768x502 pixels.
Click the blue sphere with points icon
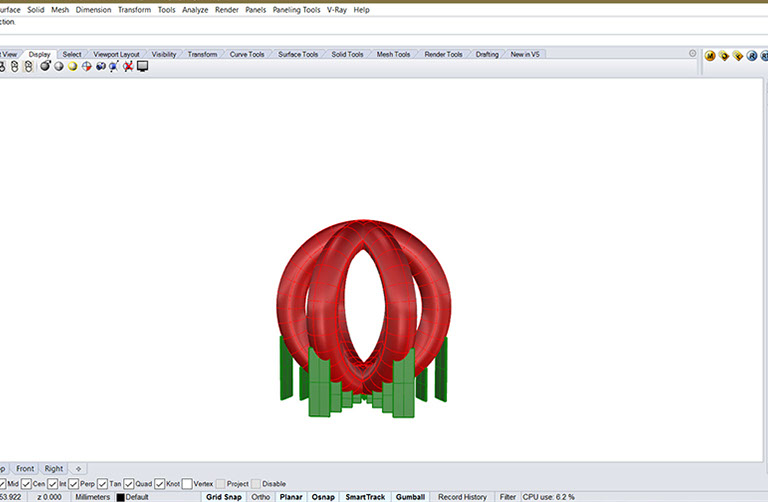114,66
